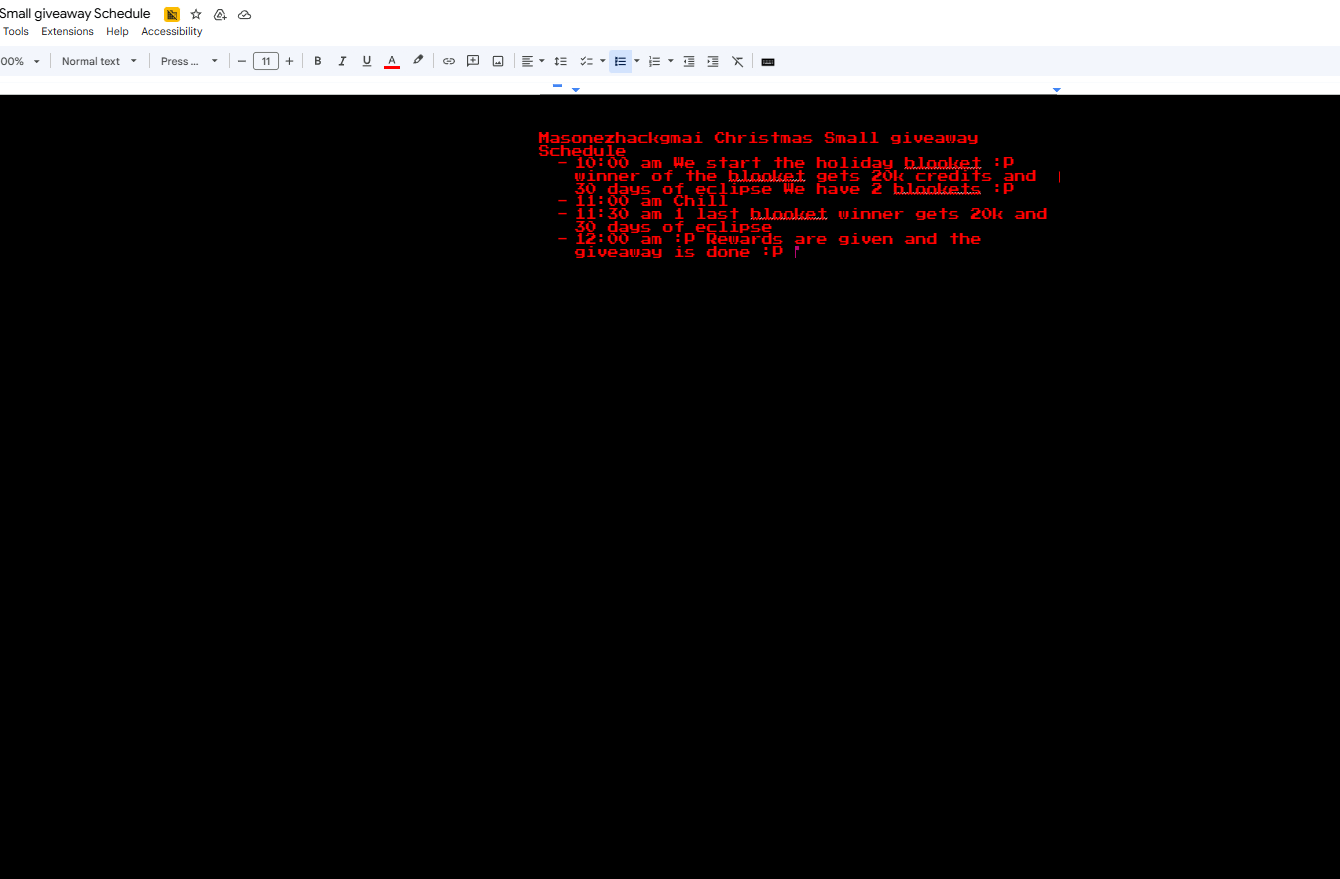Click the left indent marker on ruler

(x=576, y=90)
